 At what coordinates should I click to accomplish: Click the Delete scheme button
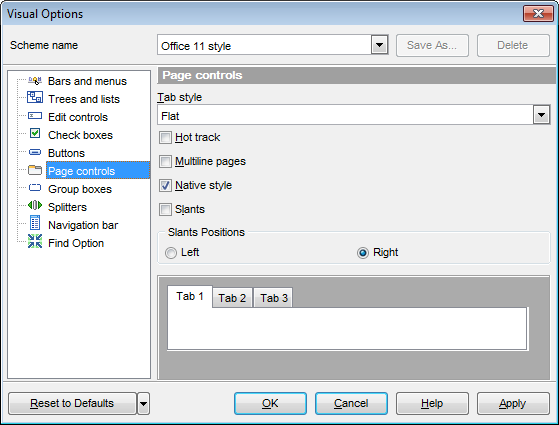(513, 45)
